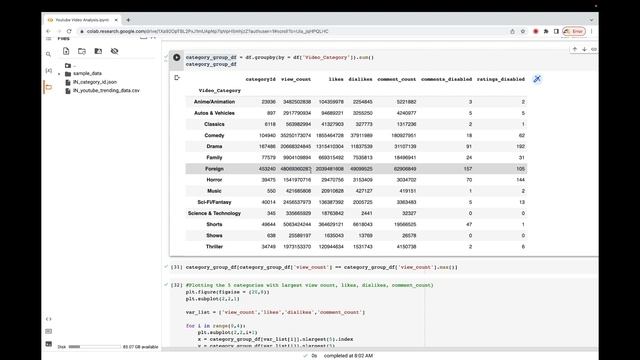The height and width of the screenshot is (360, 640).
Task: Open a new browser tab
Action: point(128,20)
